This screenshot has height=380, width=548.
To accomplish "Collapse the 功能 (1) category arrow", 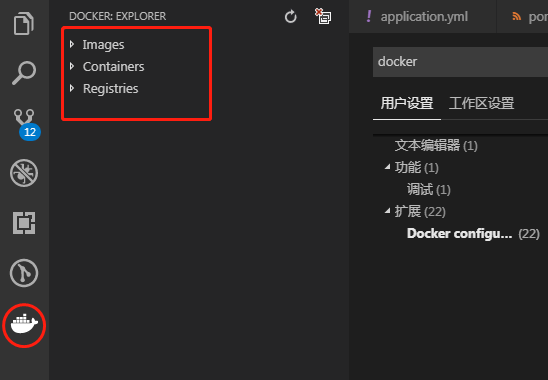I will coord(387,167).
